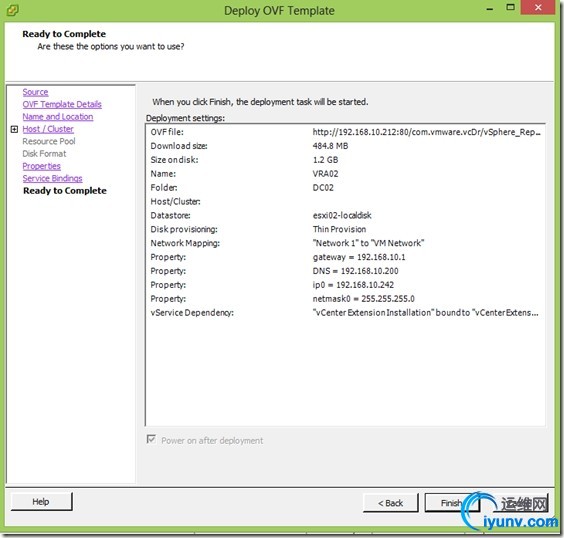Click Finish to start deployment

click(452, 503)
